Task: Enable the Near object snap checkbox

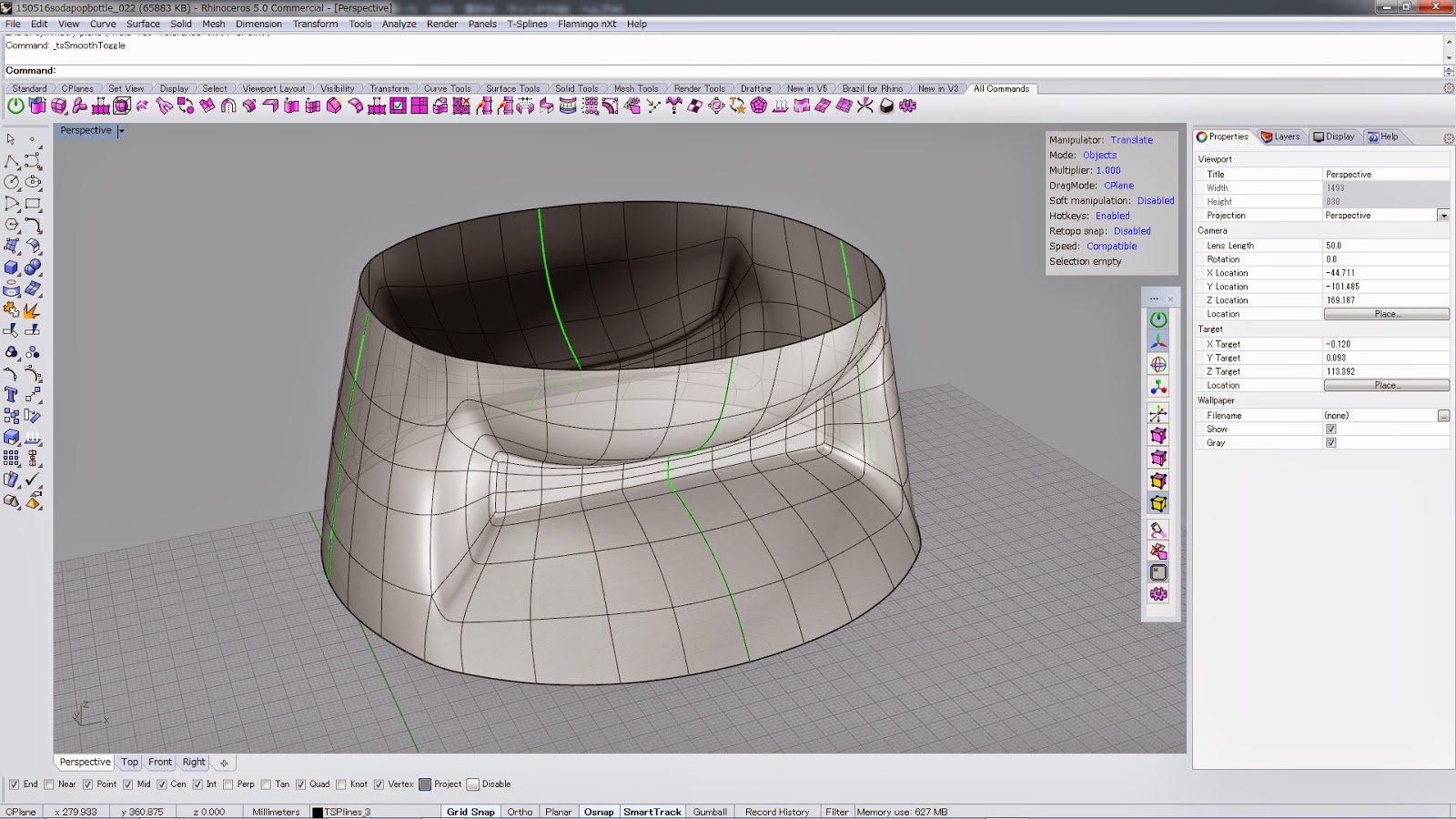Action: (49, 784)
